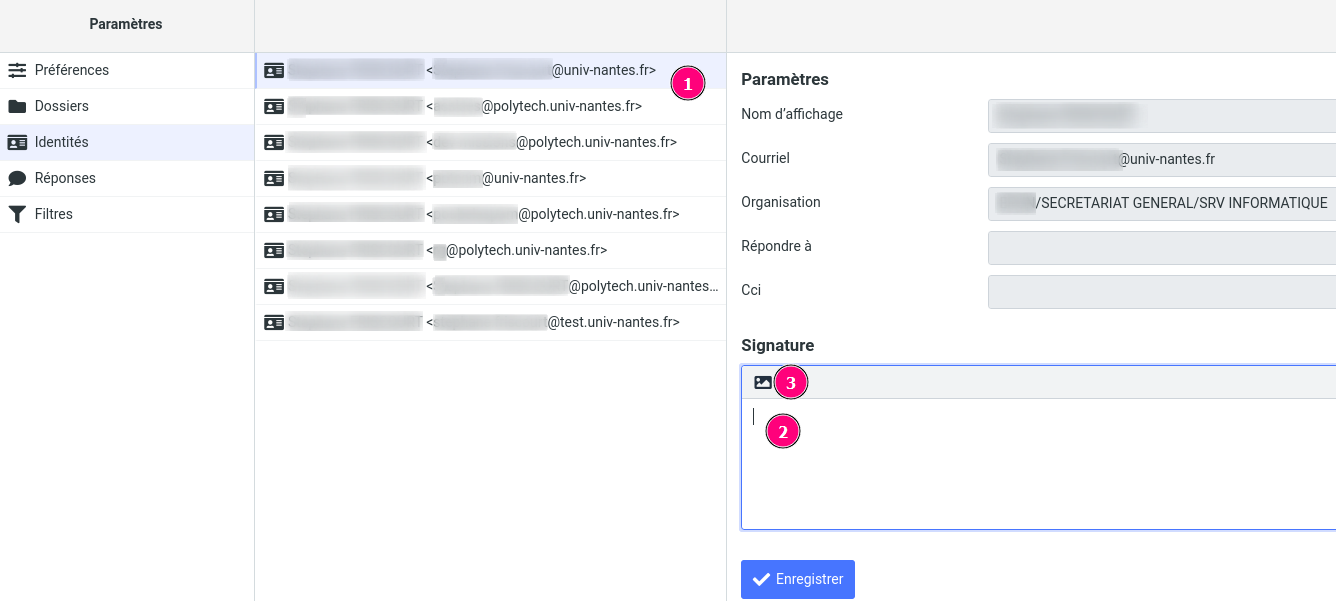1336x601 pixels.
Task: Focus the Cci input field
Action: coord(1162,291)
